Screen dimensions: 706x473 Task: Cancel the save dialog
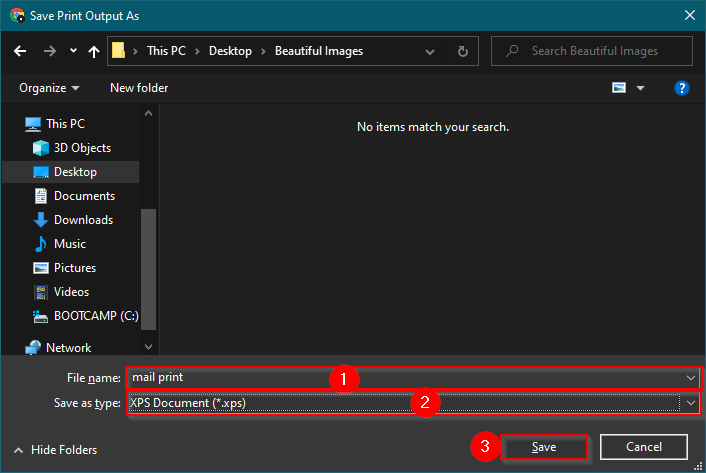pos(644,447)
